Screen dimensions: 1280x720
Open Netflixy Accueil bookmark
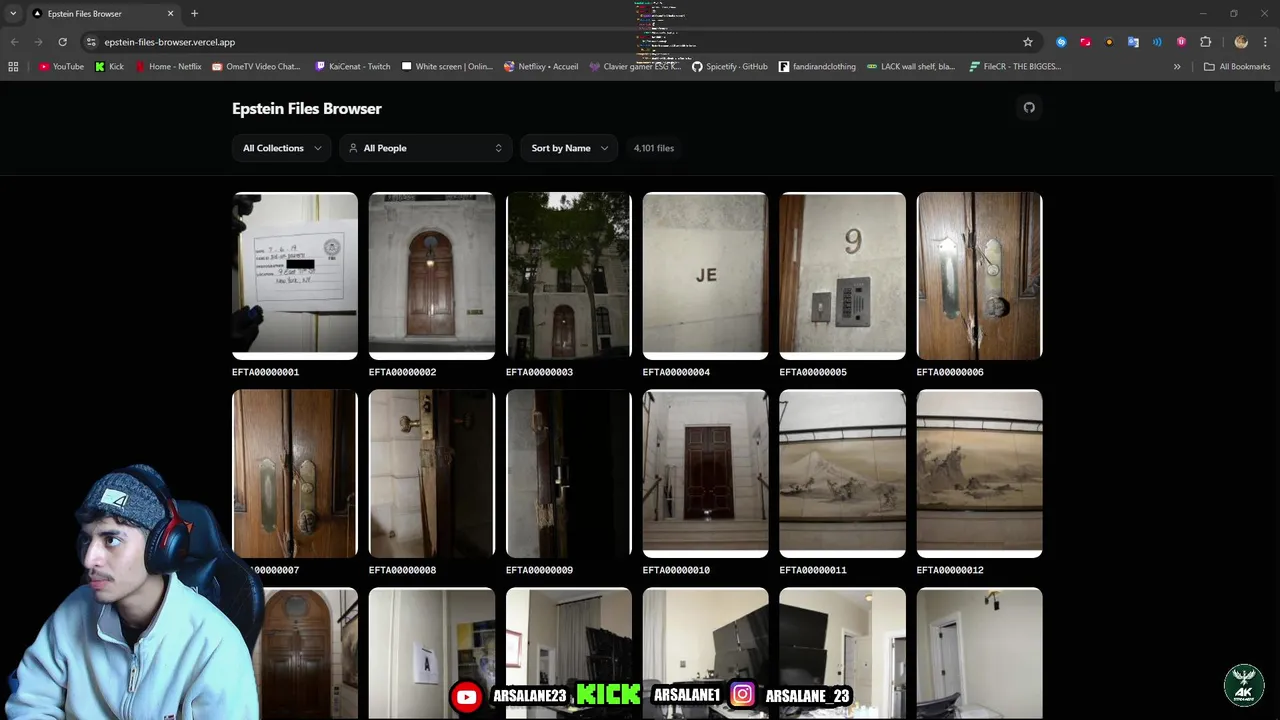pos(541,67)
